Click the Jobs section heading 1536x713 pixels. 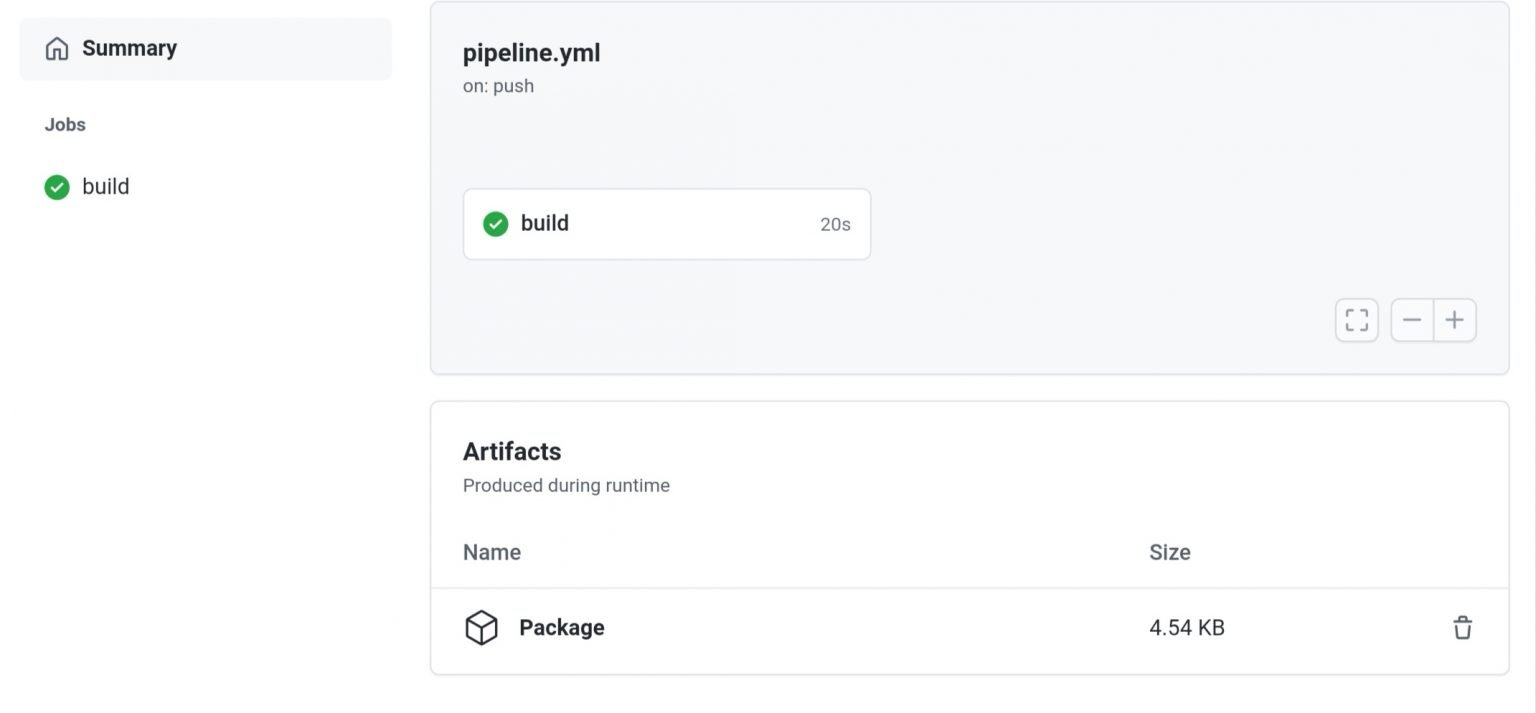[65, 124]
